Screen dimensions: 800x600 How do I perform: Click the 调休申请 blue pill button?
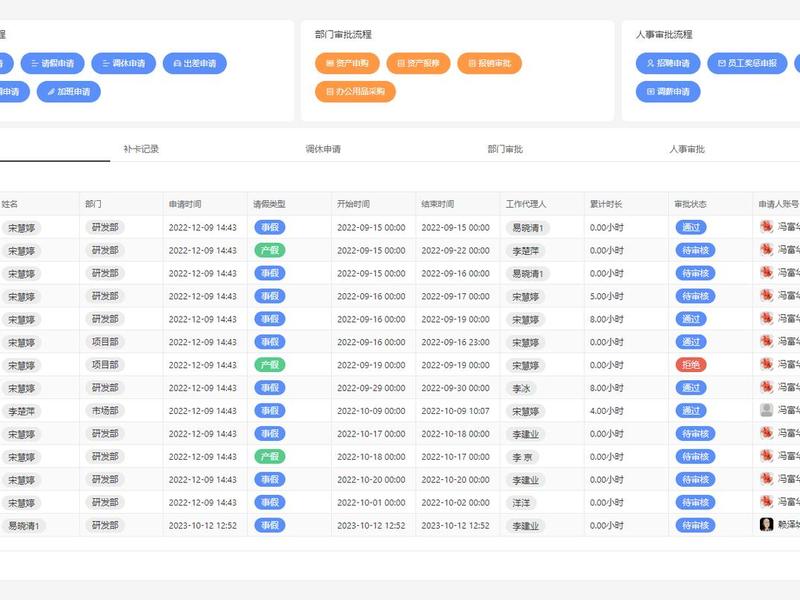pyautogui.click(x=123, y=63)
